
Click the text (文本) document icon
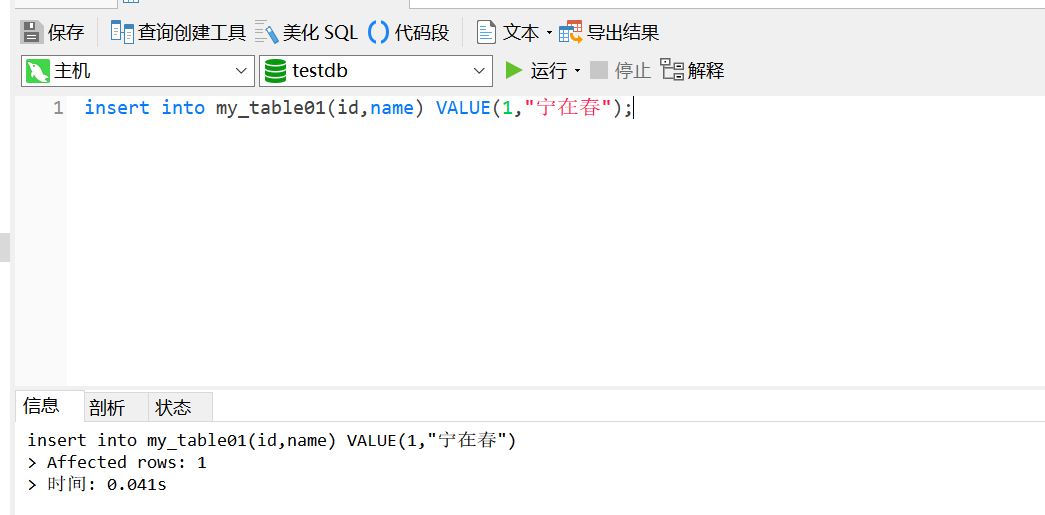(x=486, y=32)
